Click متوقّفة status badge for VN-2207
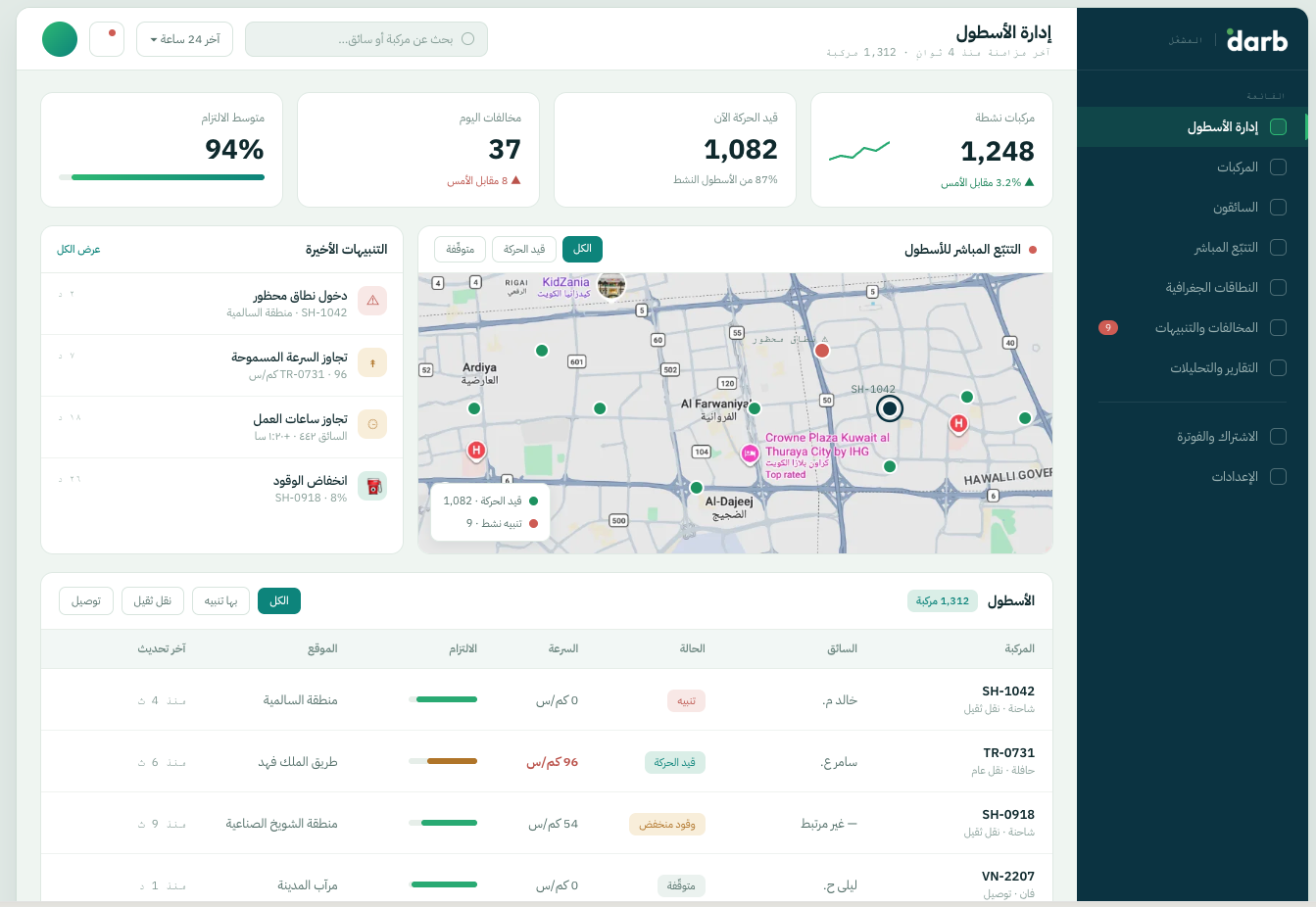 [x=681, y=885]
